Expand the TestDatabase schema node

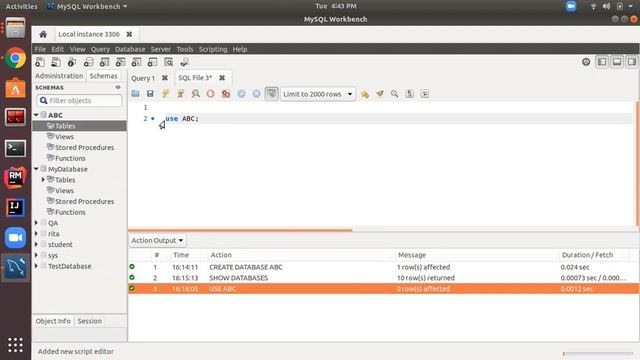point(36,266)
